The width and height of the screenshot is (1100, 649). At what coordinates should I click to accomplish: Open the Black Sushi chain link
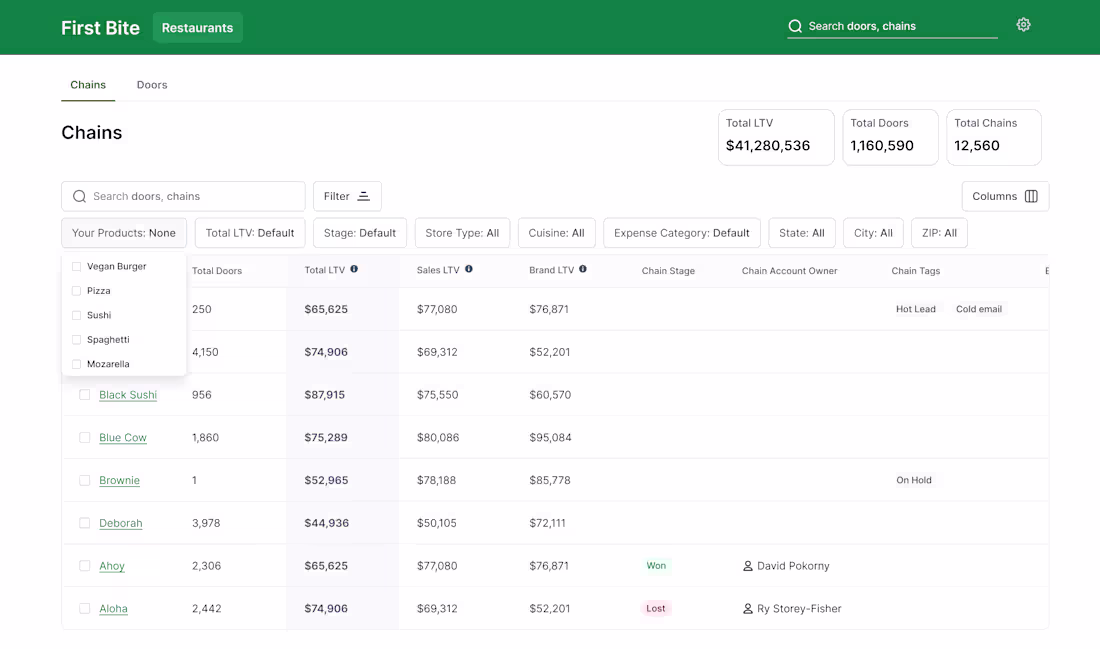click(x=128, y=395)
